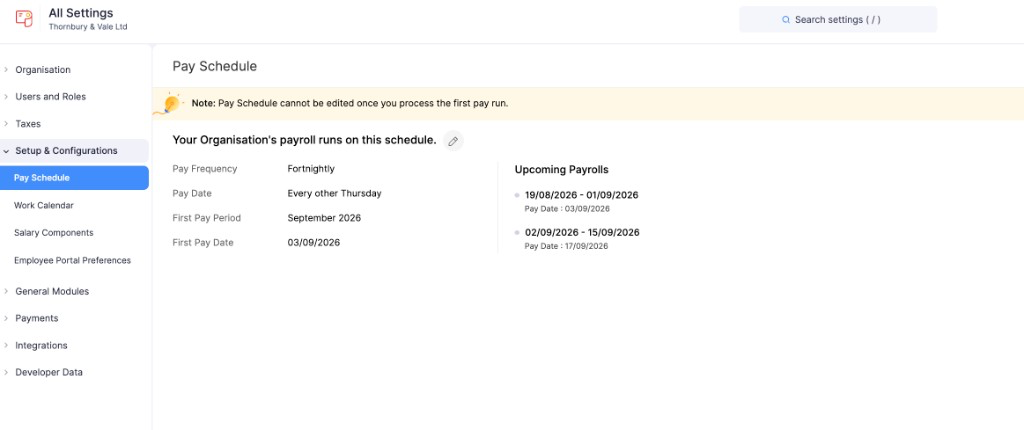Click the Upcoming Payrolls heading
The image size is (1024, 430).
[x=562, y=169]
